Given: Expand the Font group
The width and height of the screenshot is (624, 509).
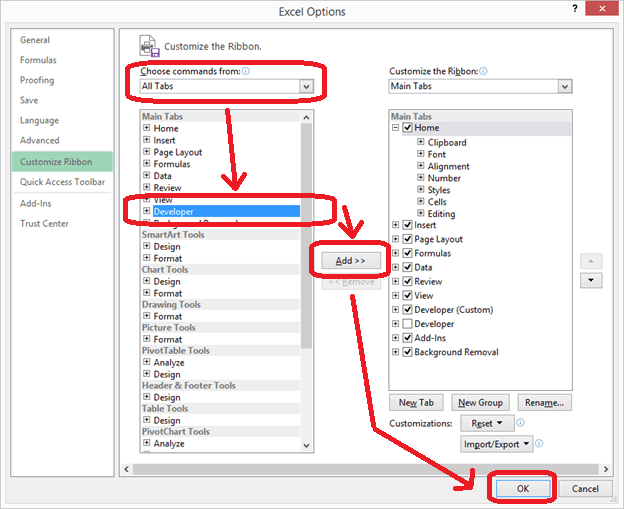Looking at the screenshot, I should coord(421,154).
